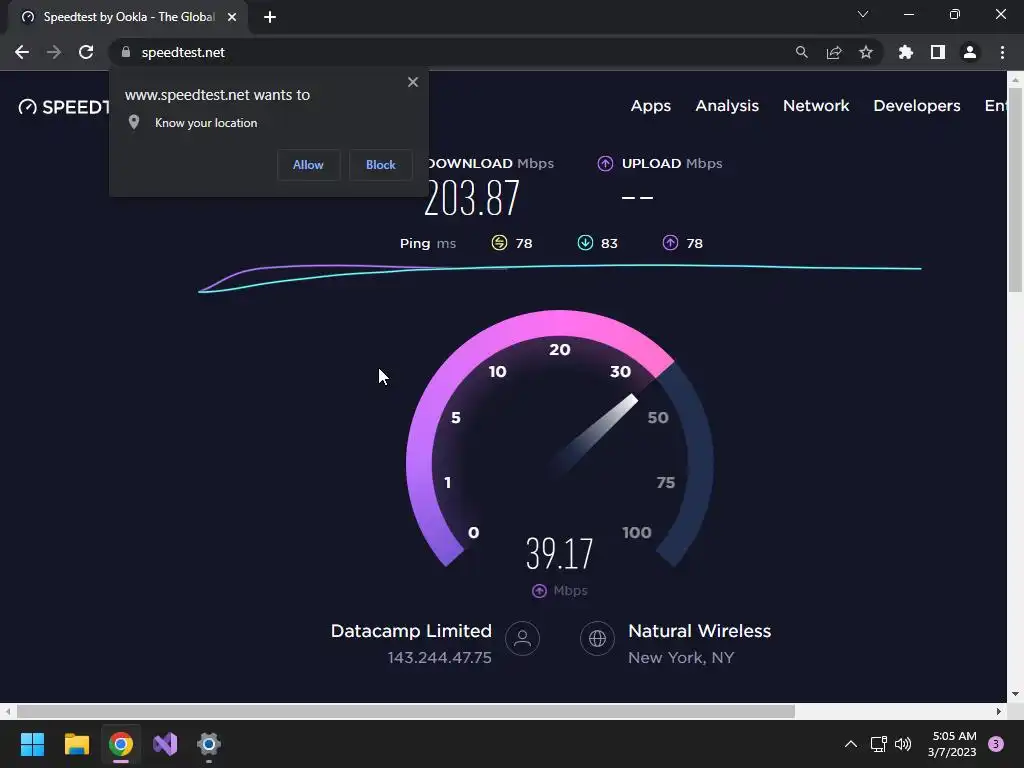Click the Speedtest logo
This screenshot has width=1024, height=768.
63,107
